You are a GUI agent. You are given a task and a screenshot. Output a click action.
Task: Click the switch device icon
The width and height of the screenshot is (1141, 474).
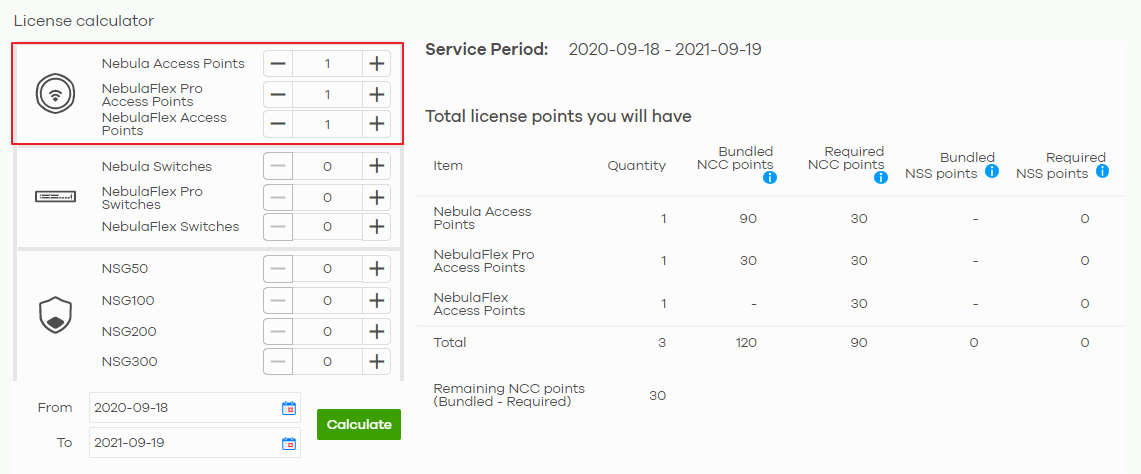point(56,197)
